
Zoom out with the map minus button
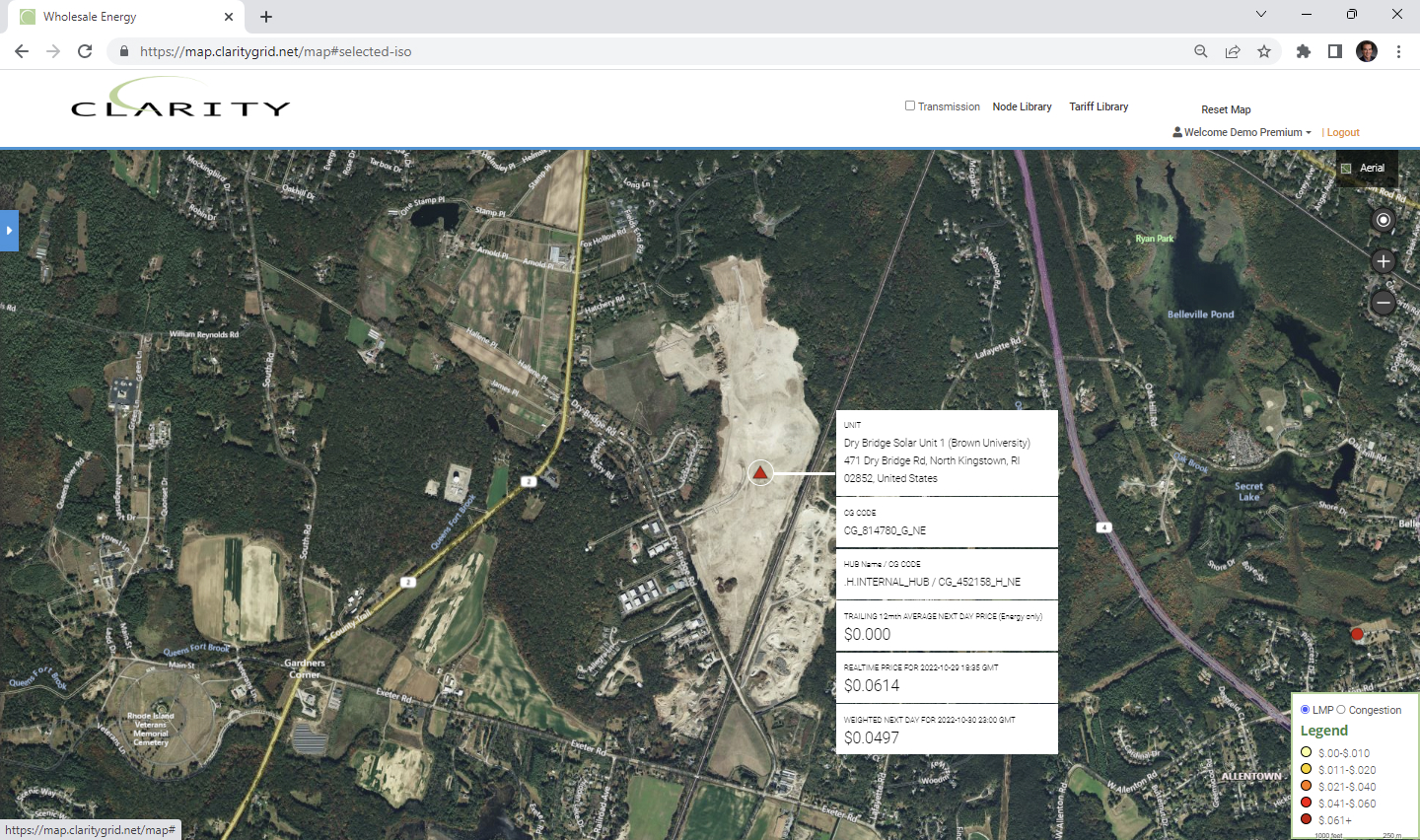tap(1384, 303)
